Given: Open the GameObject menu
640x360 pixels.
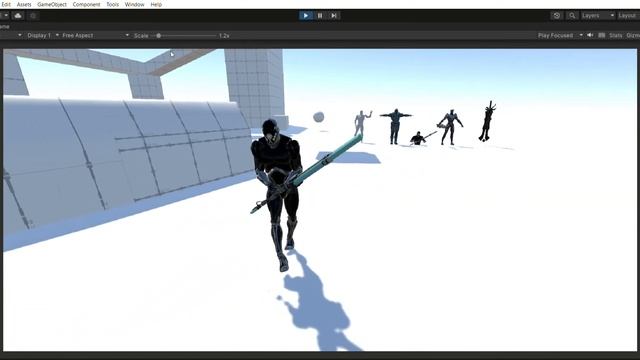Looking at the screenshot, I should tap(52, 4).
